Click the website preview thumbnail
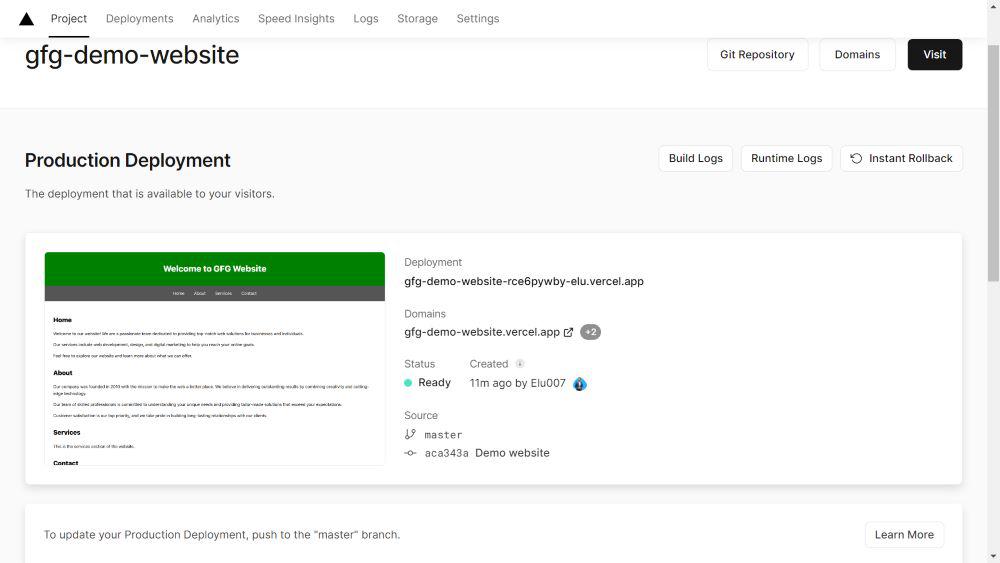The width and height of the screenshot is (1000, 563). 215,358
